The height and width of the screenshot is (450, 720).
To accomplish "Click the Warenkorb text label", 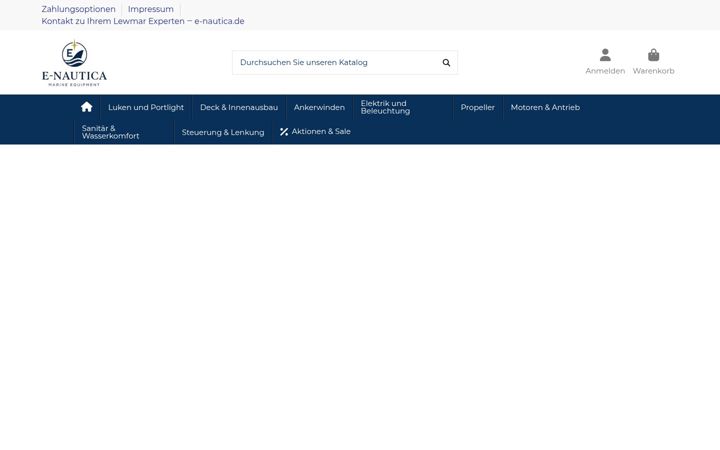I will 653,71.
